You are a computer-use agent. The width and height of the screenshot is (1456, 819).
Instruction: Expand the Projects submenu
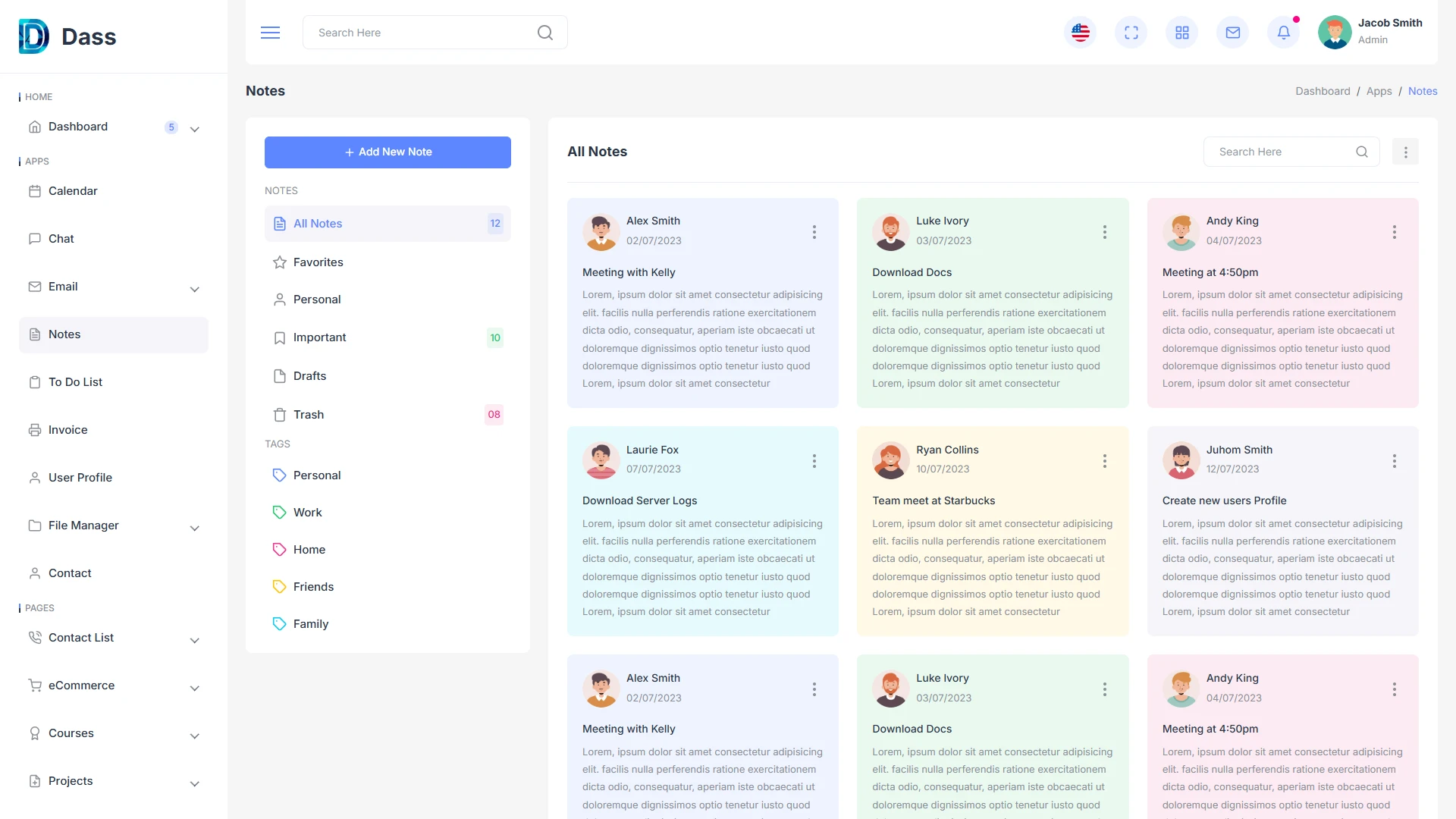click(x=194, y=784)
